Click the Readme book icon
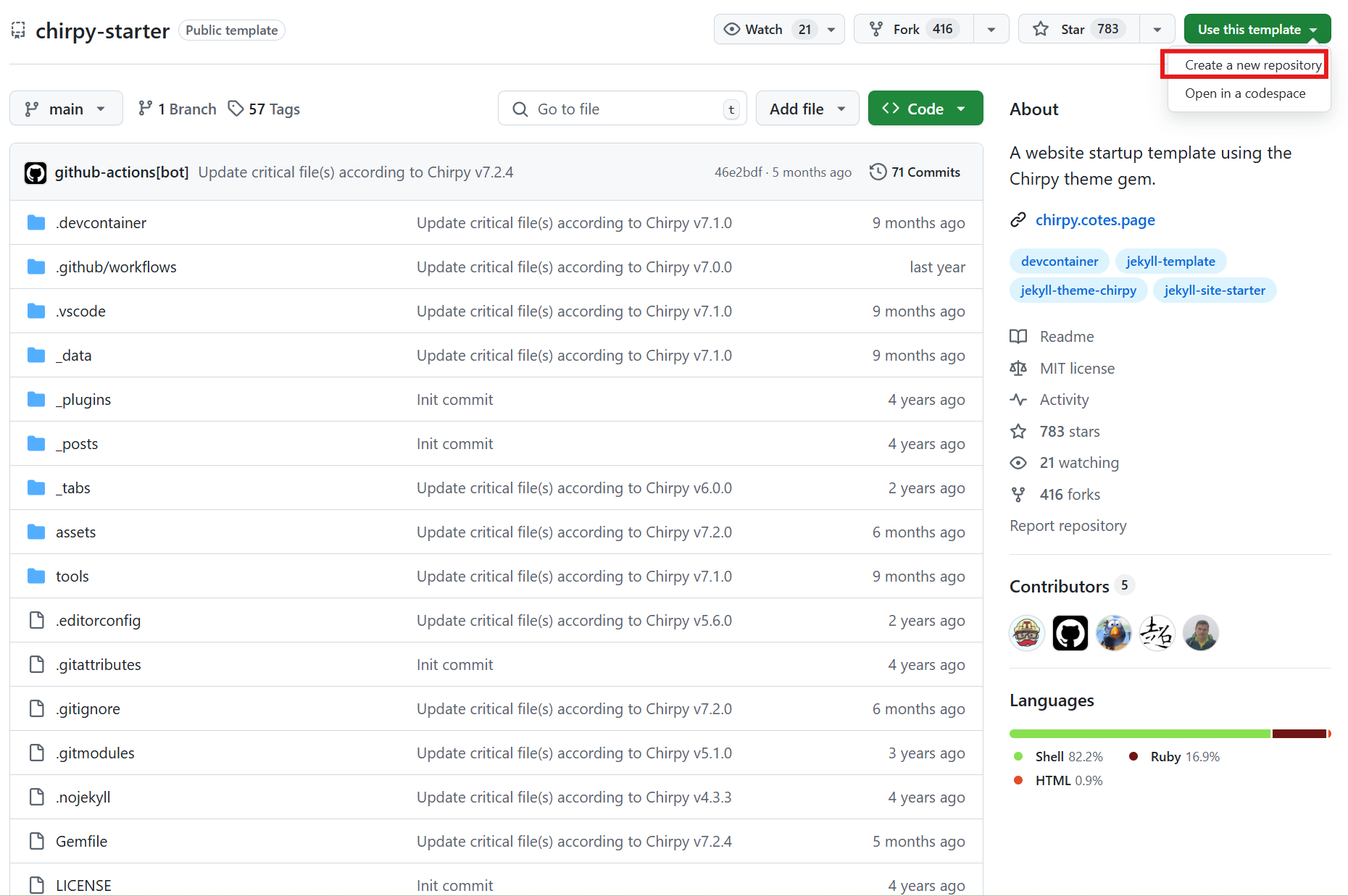Image resolution: width=1348 pixels, height=896 pixels. [x=1018, y=337]
